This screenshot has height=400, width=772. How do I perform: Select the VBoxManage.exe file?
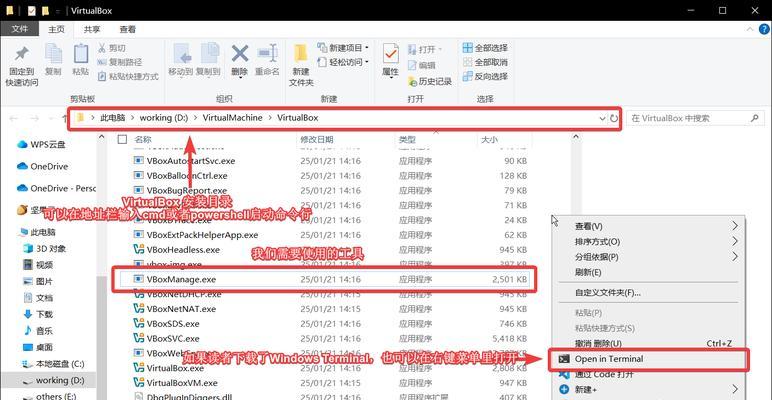(x=324, y=279)
